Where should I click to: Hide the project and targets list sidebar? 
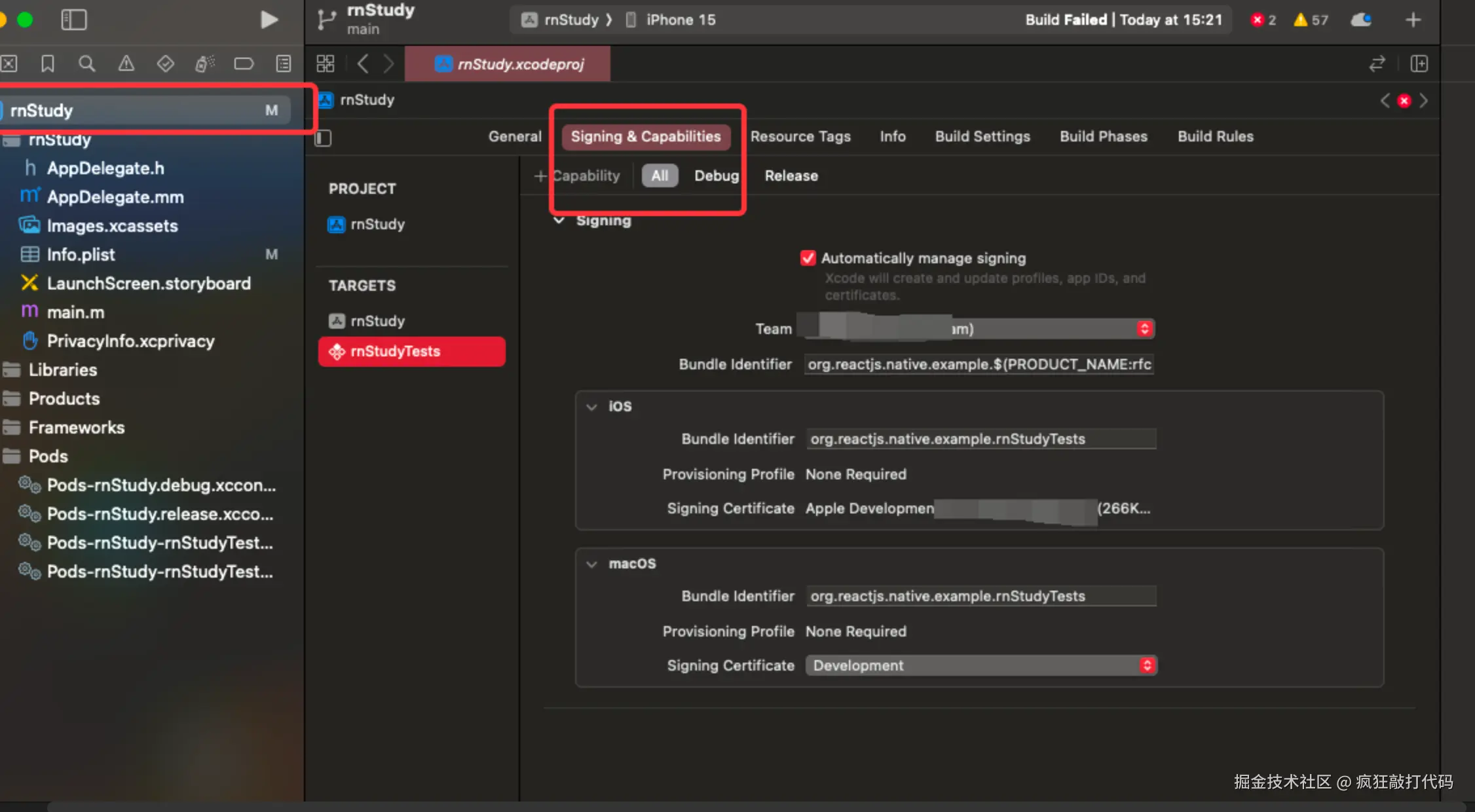(x=324, y=138)
